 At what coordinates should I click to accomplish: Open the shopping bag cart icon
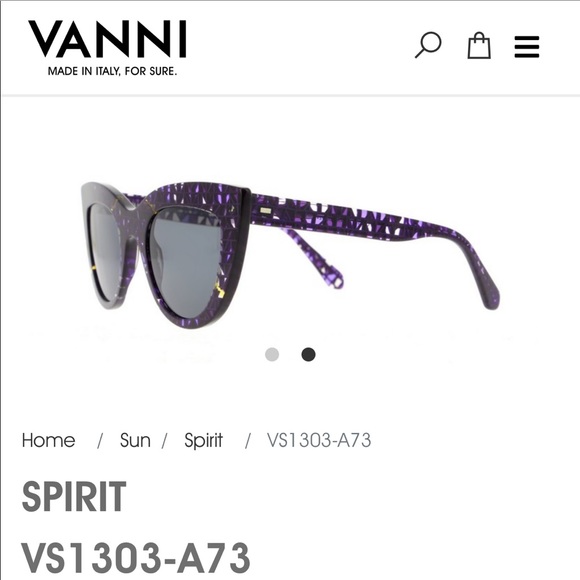tap(479, 45)
